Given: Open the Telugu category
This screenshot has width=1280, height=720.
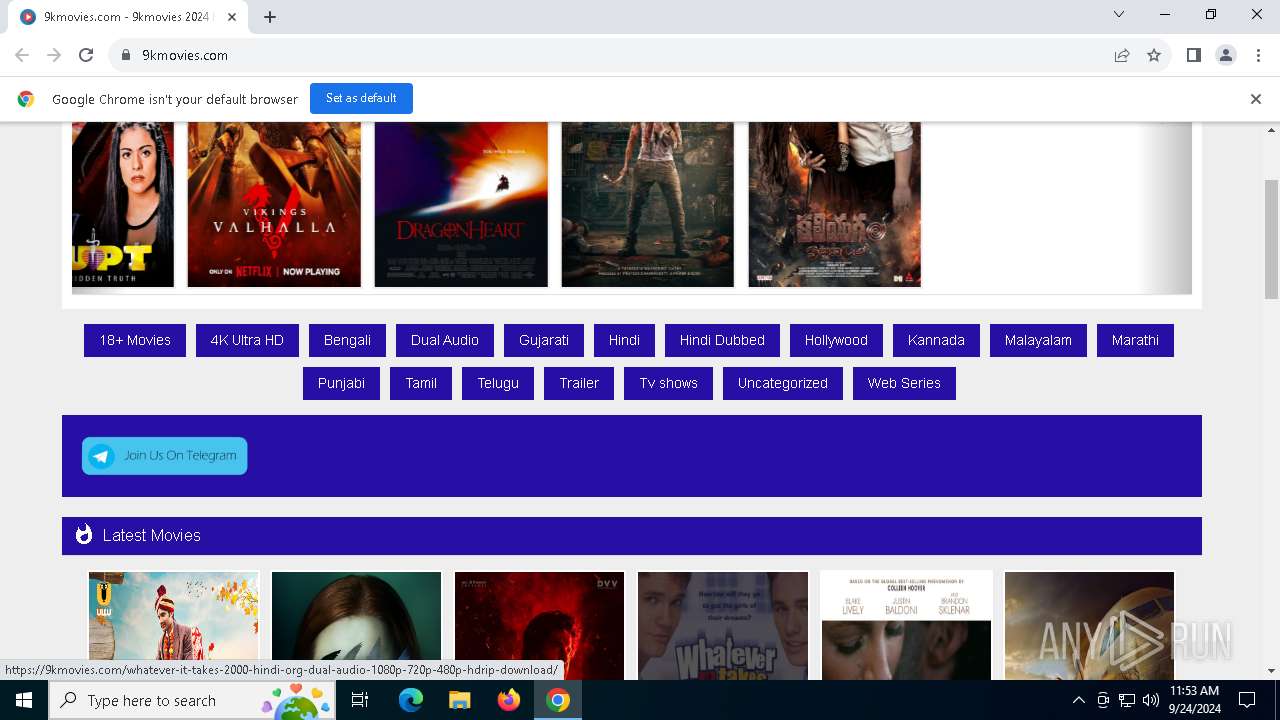Looking at the screenshot, I should coord(498,383).
